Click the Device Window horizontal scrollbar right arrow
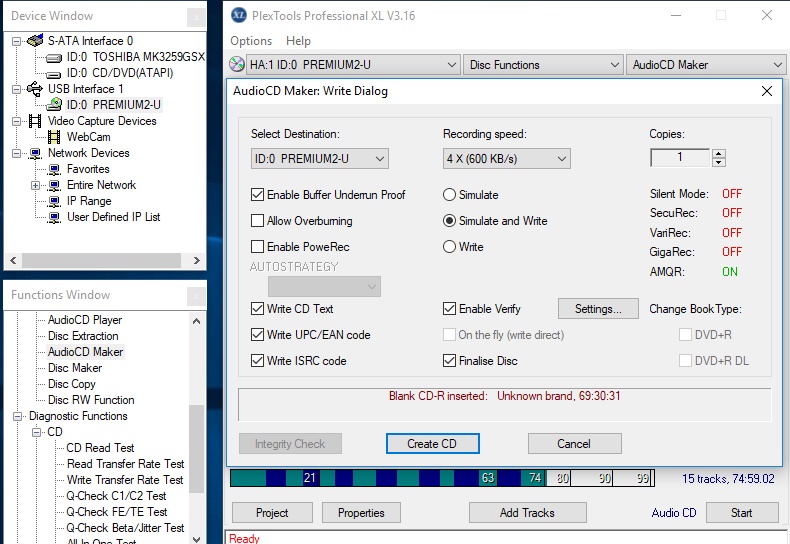The height and width of the screenshot is (544, 790). pyautogui.click(x=196, y=260)
